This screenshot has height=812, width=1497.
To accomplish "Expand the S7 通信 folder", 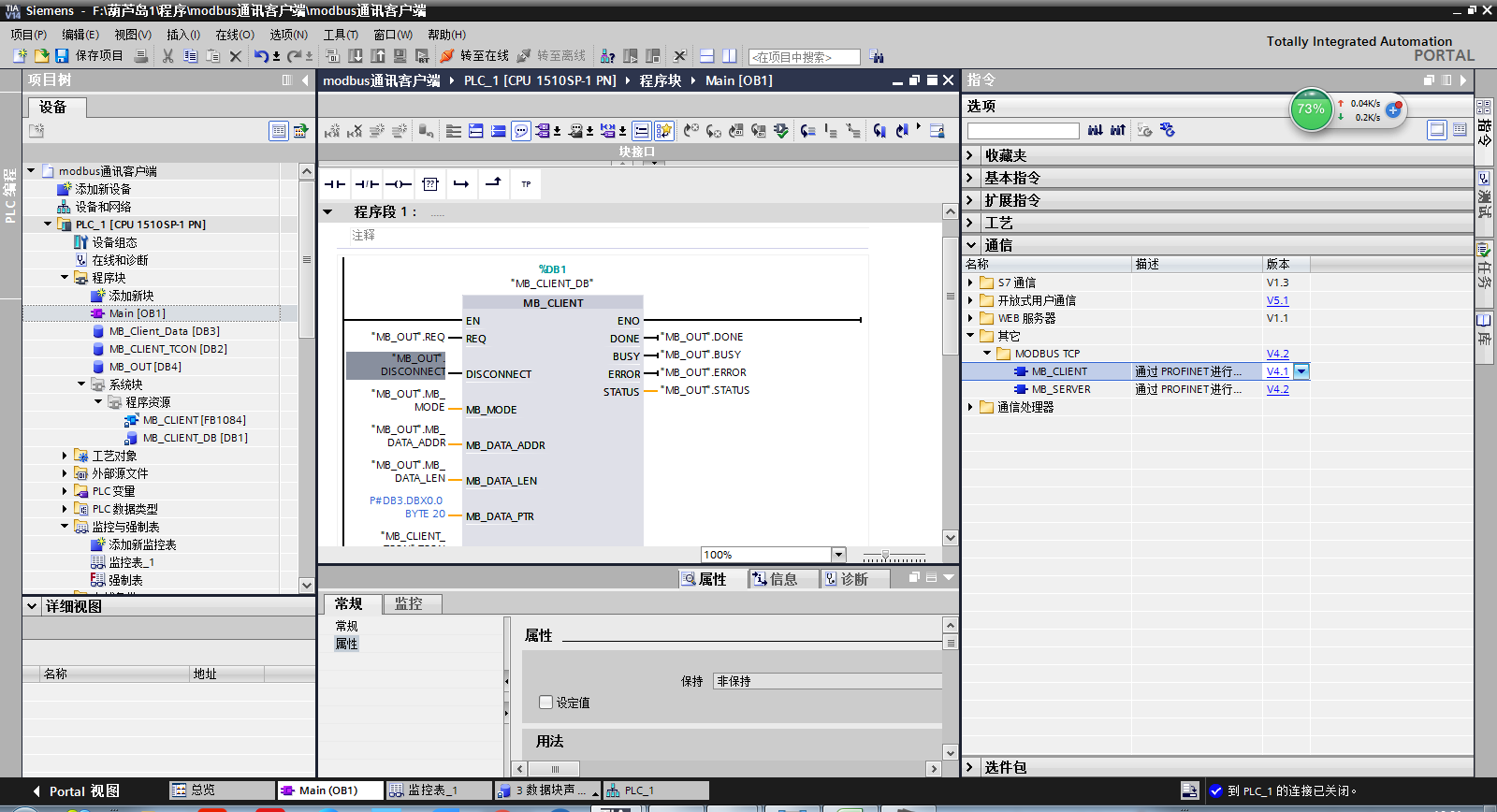I will coord(970,283).
